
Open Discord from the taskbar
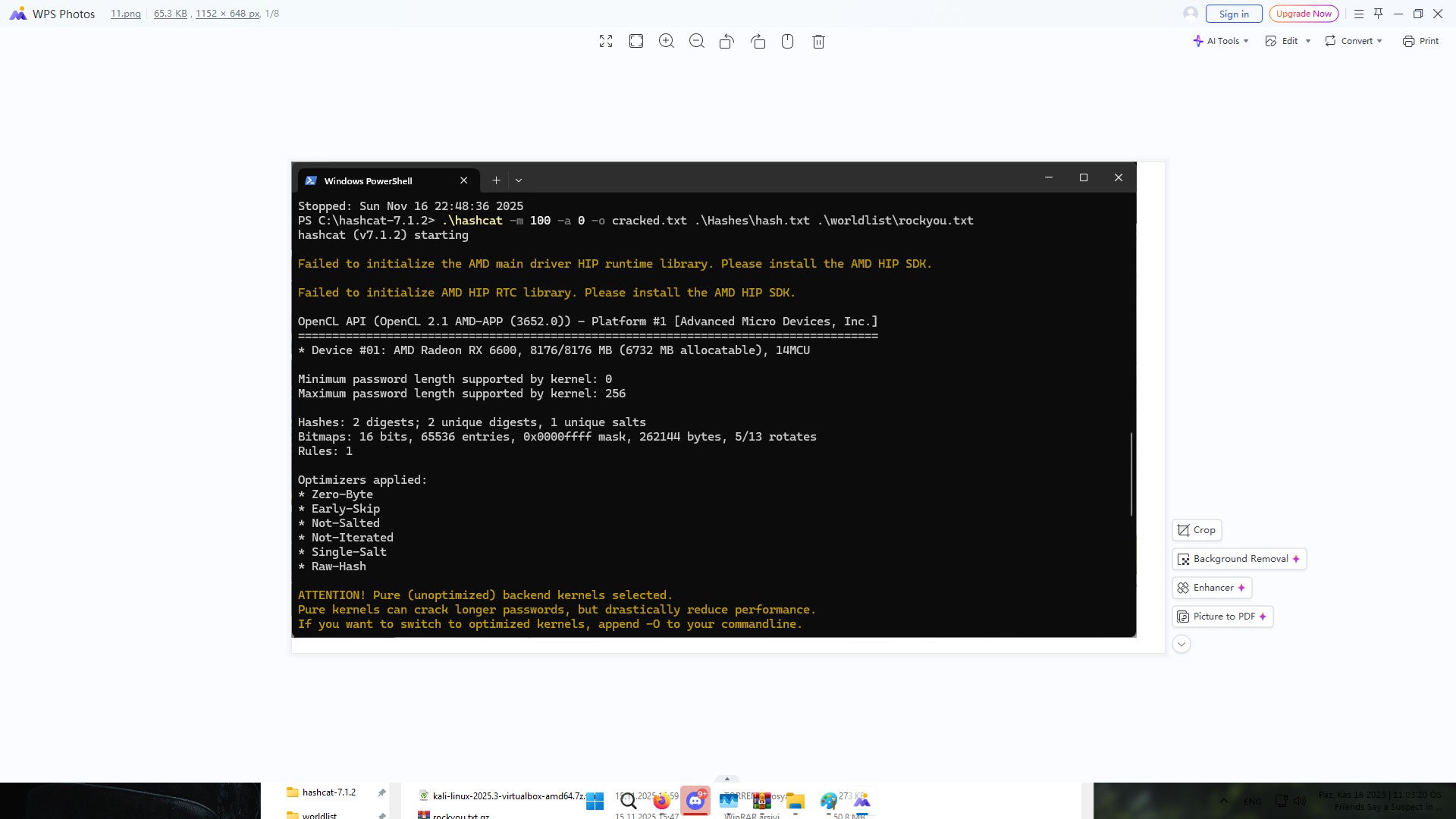[x=695, y=800]
